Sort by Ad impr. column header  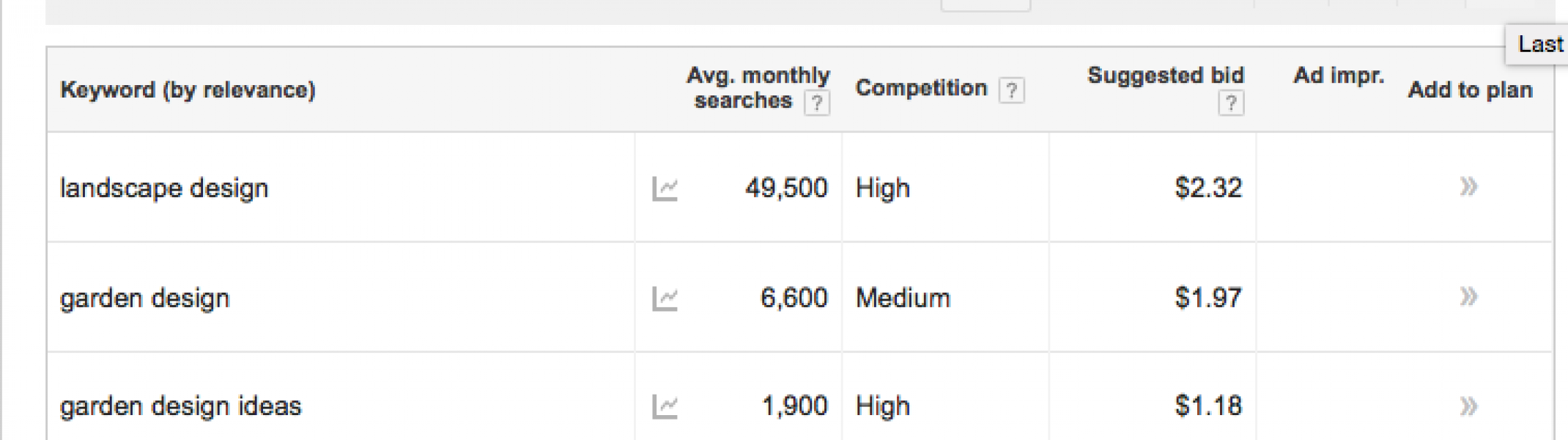pyautogui.click(x=1339, y=76)
